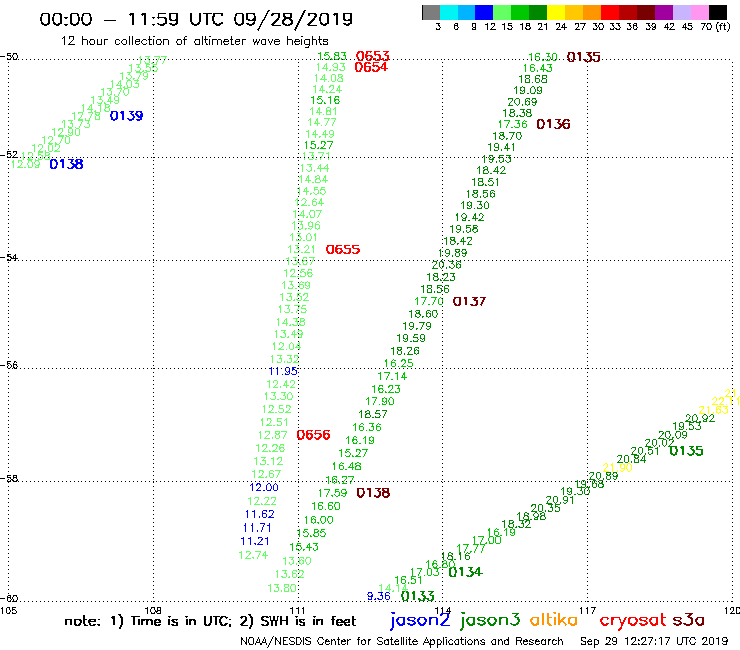Image resolution: width=740 pixels, height=650 pixels.
Task: Select the yellow legend swatch near 24 ft
Action: (x=556, y=12)
